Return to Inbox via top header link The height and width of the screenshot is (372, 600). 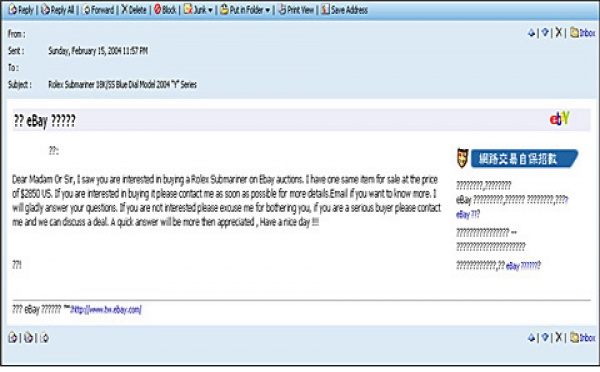point(583,33)
